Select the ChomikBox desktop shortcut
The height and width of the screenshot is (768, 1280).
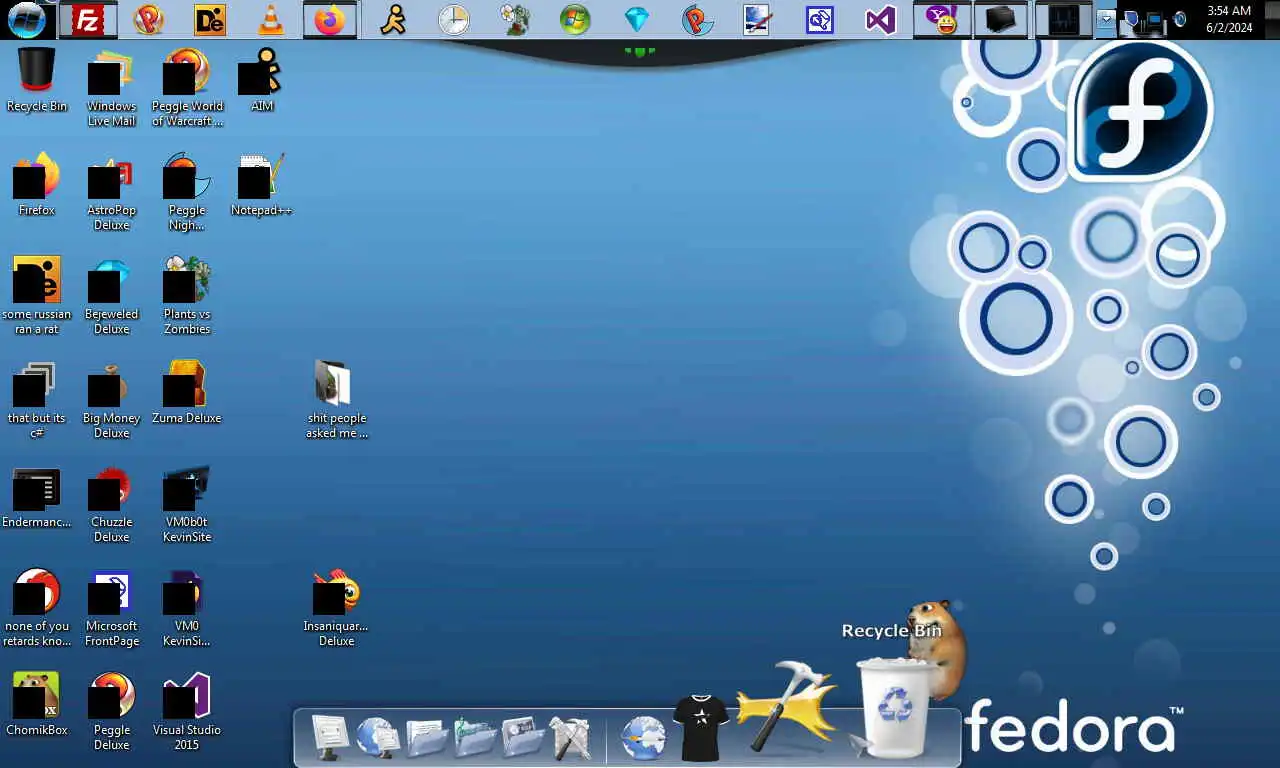pyautogui.click(x=37, y=704)
